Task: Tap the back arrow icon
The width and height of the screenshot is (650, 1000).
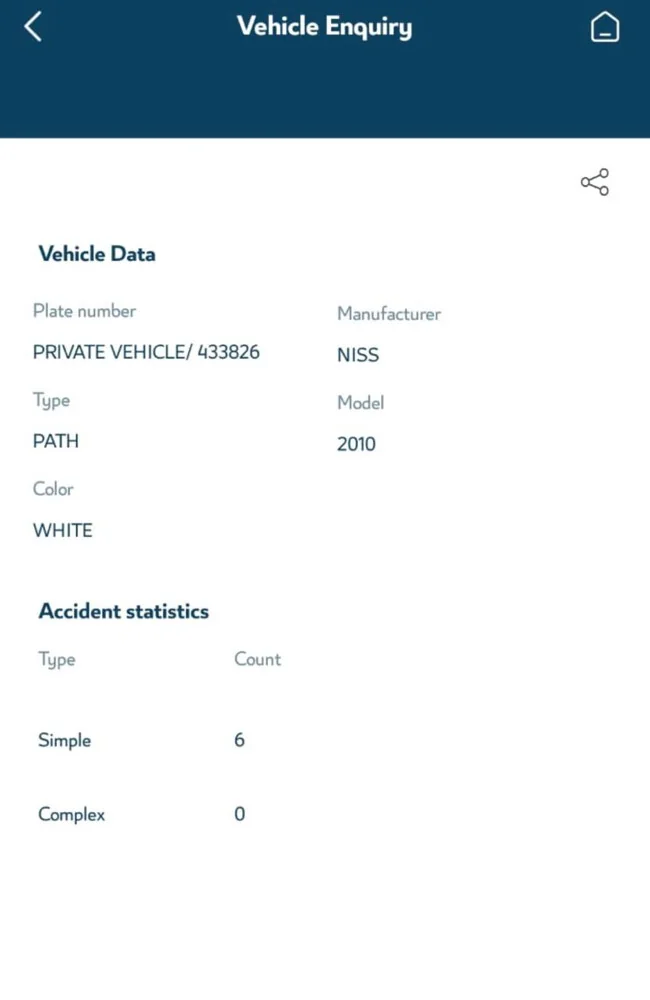Action: coord(33,27)
